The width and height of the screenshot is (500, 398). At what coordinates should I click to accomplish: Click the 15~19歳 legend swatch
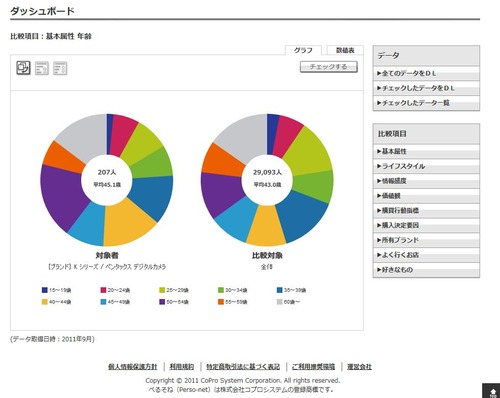(x=45, y=290)
